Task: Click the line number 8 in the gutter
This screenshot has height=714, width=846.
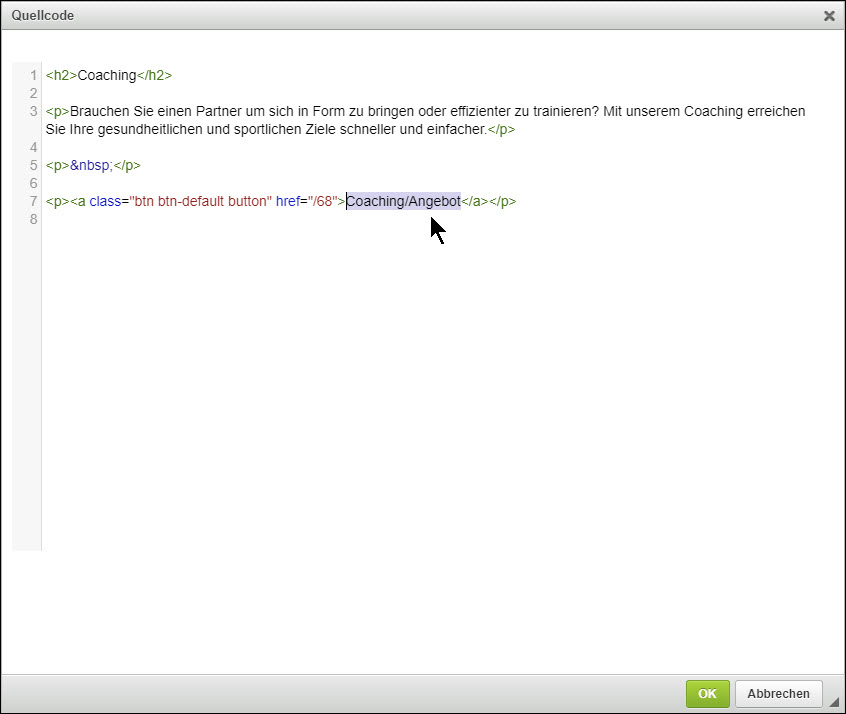Action: (x=33, y=219)
